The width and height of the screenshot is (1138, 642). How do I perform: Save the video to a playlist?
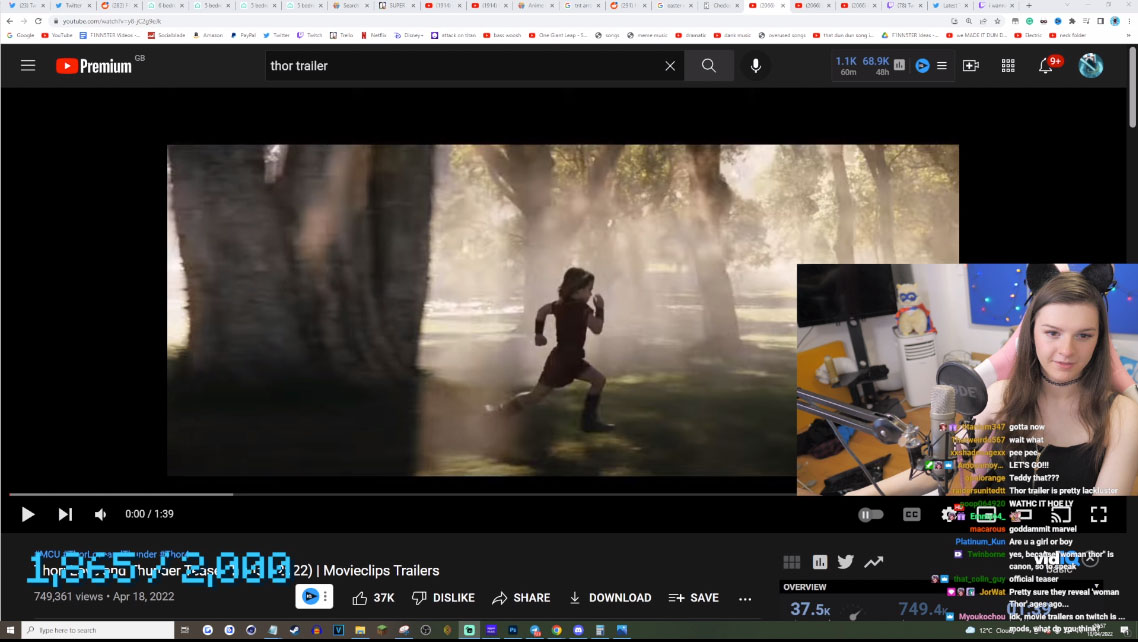point(694,598)
